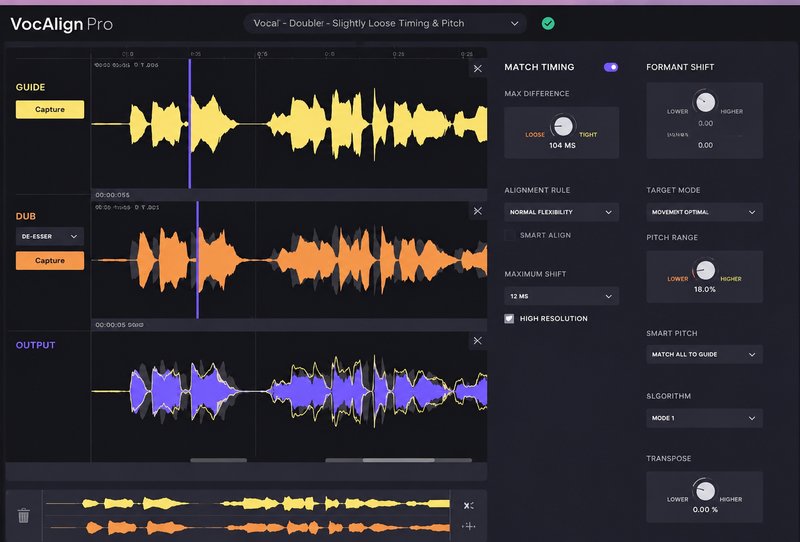Click the orange Dub Capture button

49,260
